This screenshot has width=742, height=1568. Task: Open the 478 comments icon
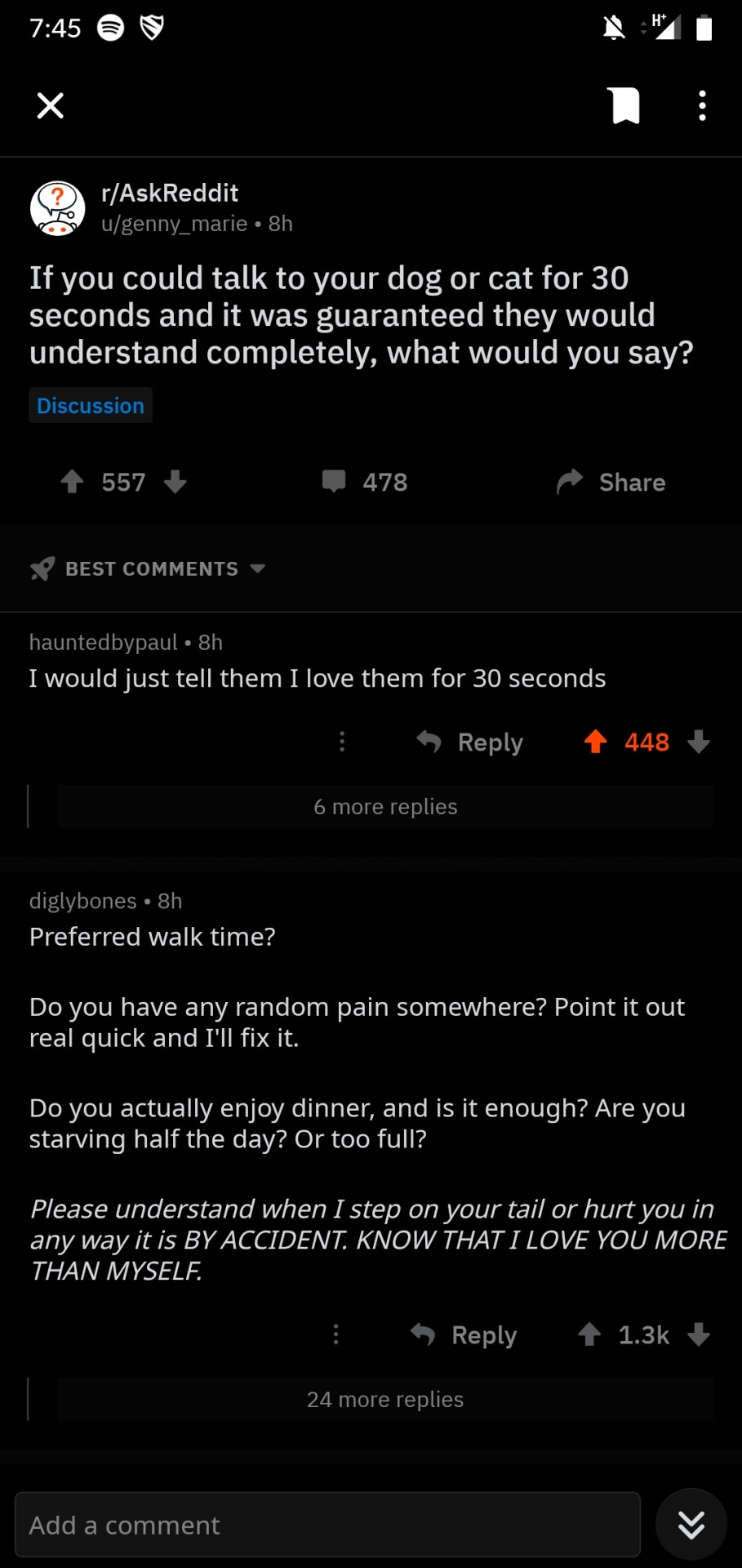click(x=334, y=482)
